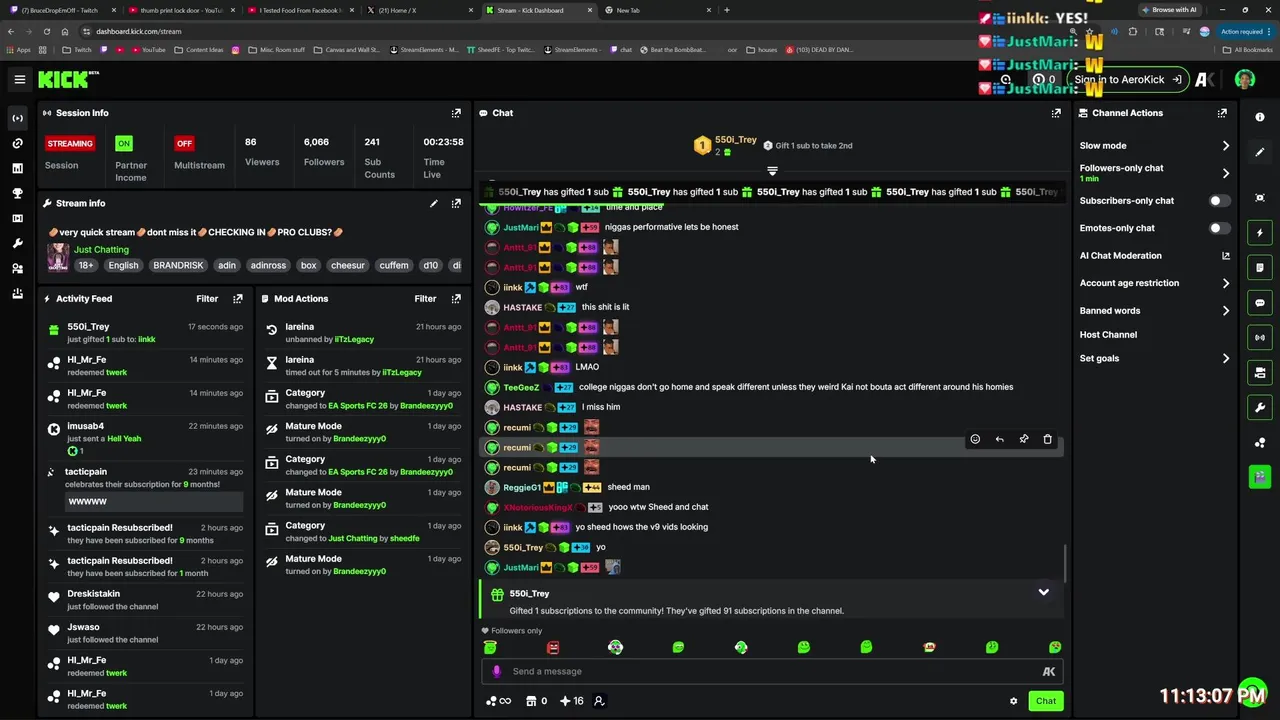
Task: Open chat settings gear icon
Action: (1013, 701)
